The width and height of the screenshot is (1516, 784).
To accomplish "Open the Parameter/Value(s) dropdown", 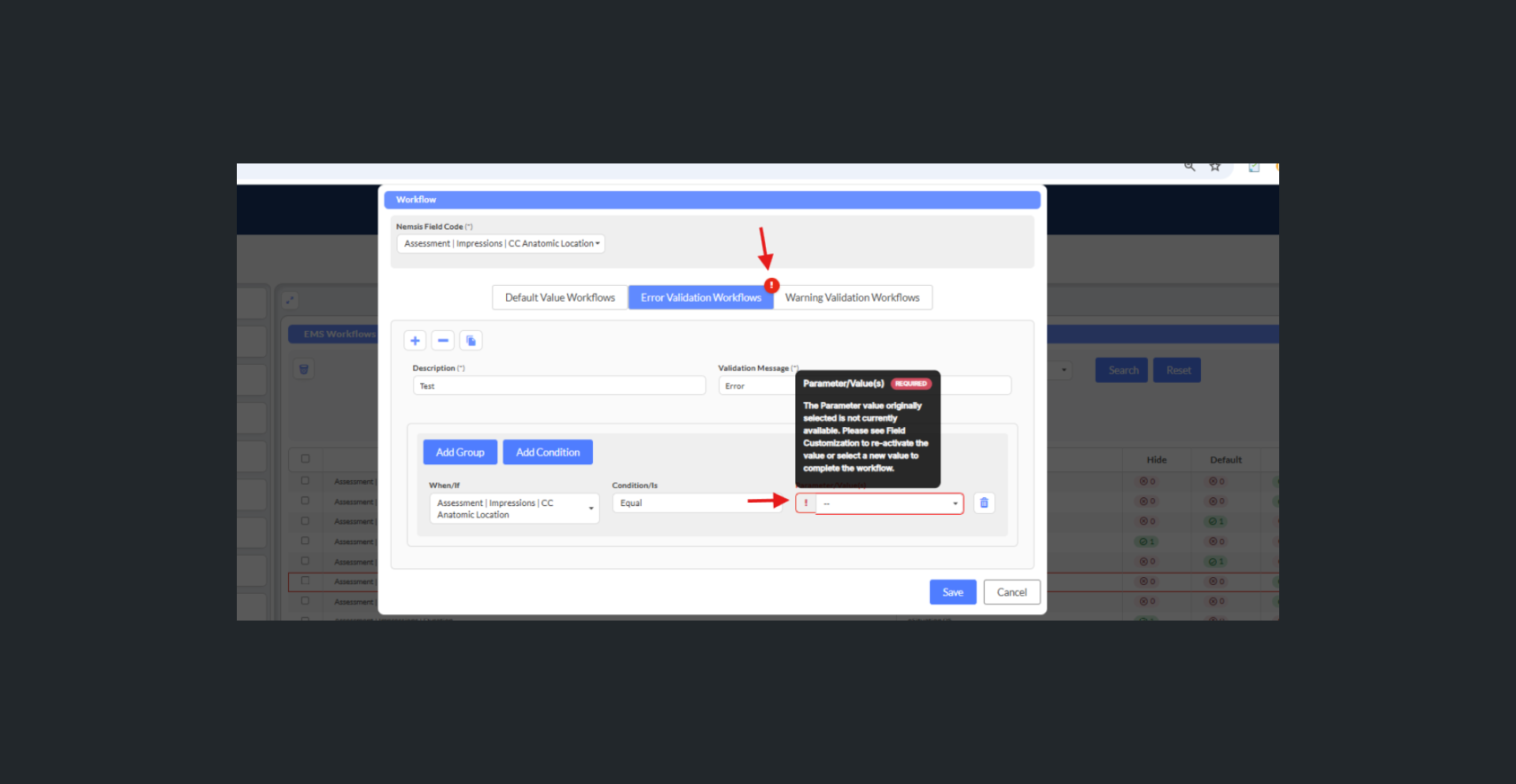I will (889, 503).
